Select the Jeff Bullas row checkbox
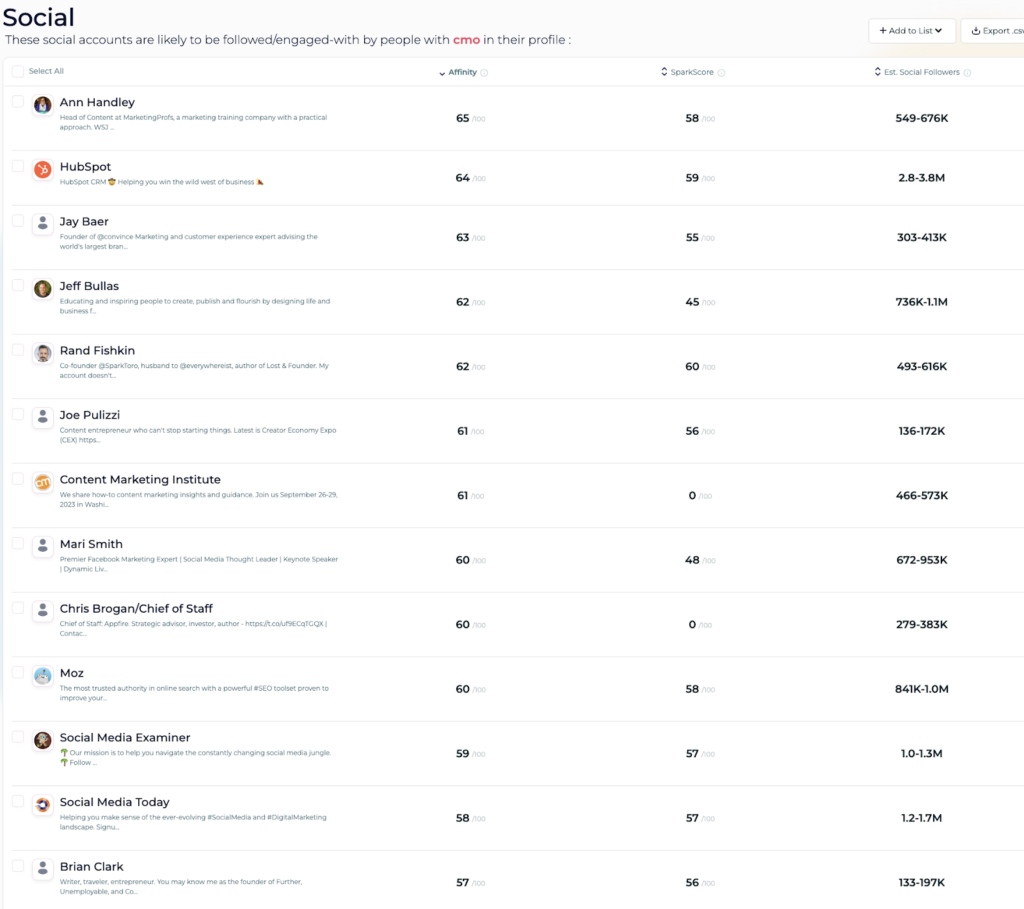 (18, 286)
